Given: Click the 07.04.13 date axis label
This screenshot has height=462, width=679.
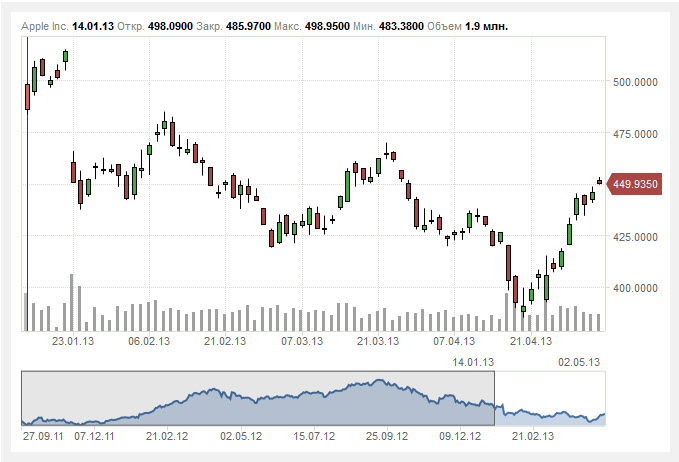Looking at the screenshot, I should 454,341.
